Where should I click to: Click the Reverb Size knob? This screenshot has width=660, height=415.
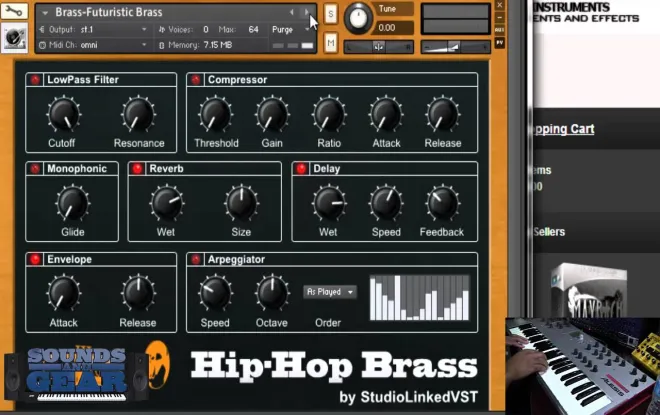point(241,203)
